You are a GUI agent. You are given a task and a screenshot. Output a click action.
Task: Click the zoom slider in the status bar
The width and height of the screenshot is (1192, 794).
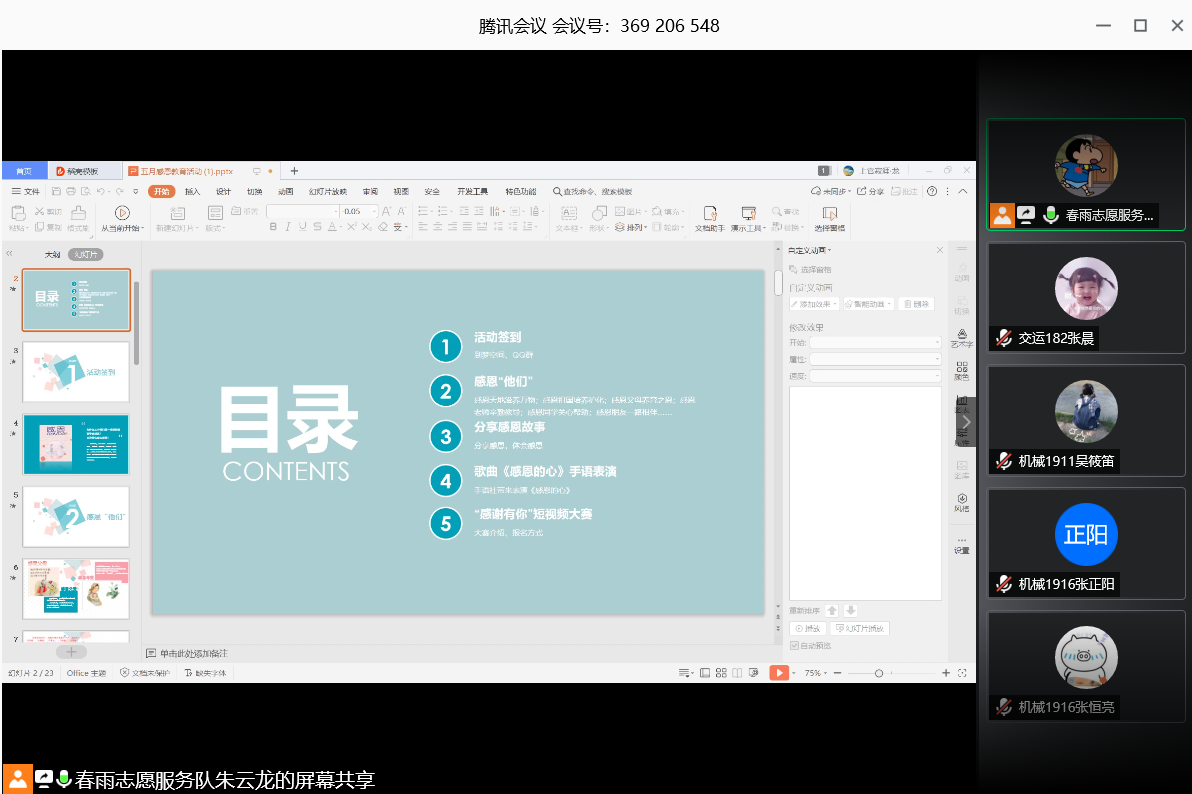point(879,673)
